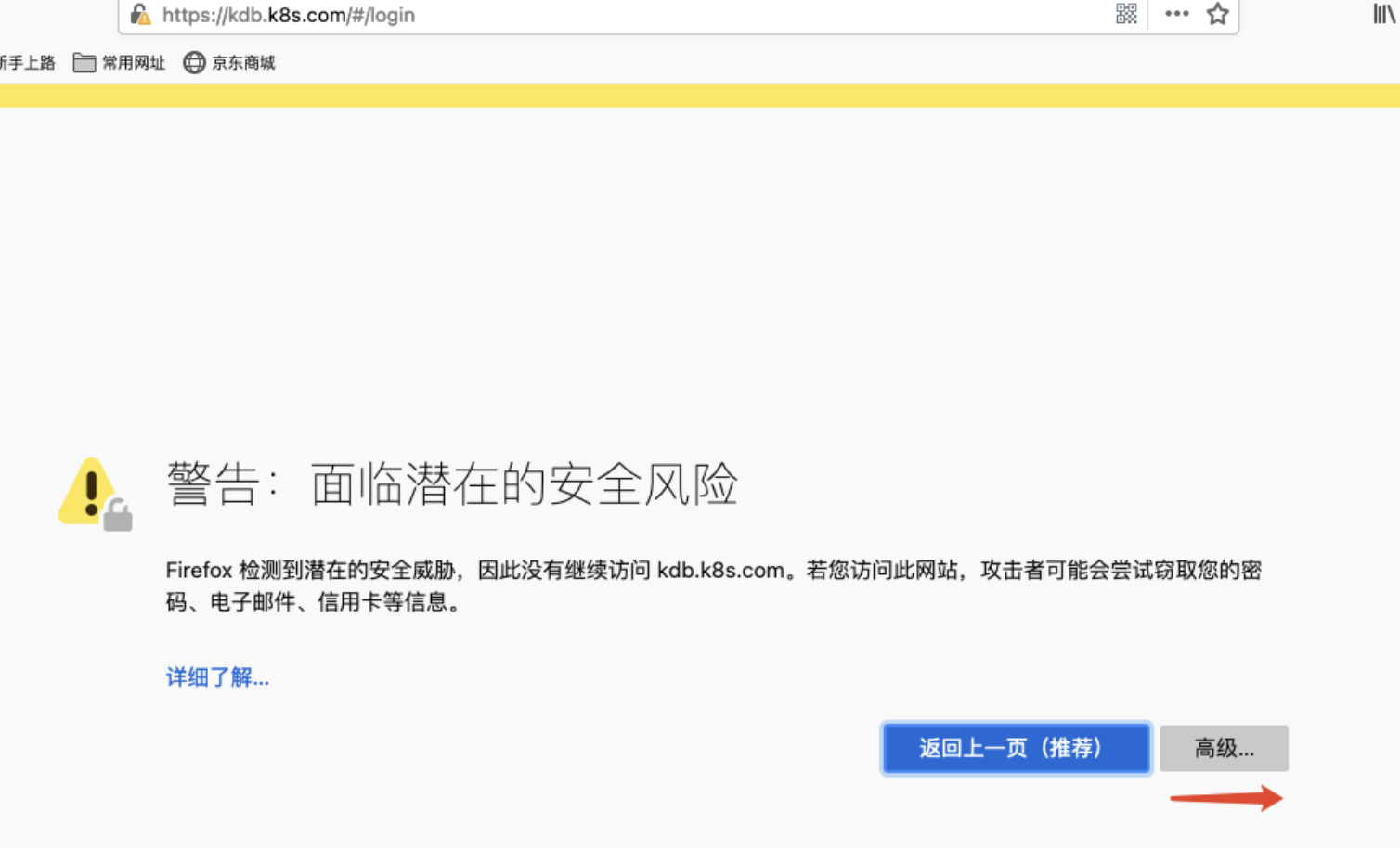
Task: Open the Library sidebar icon
Action: [x=1384, y=14]
